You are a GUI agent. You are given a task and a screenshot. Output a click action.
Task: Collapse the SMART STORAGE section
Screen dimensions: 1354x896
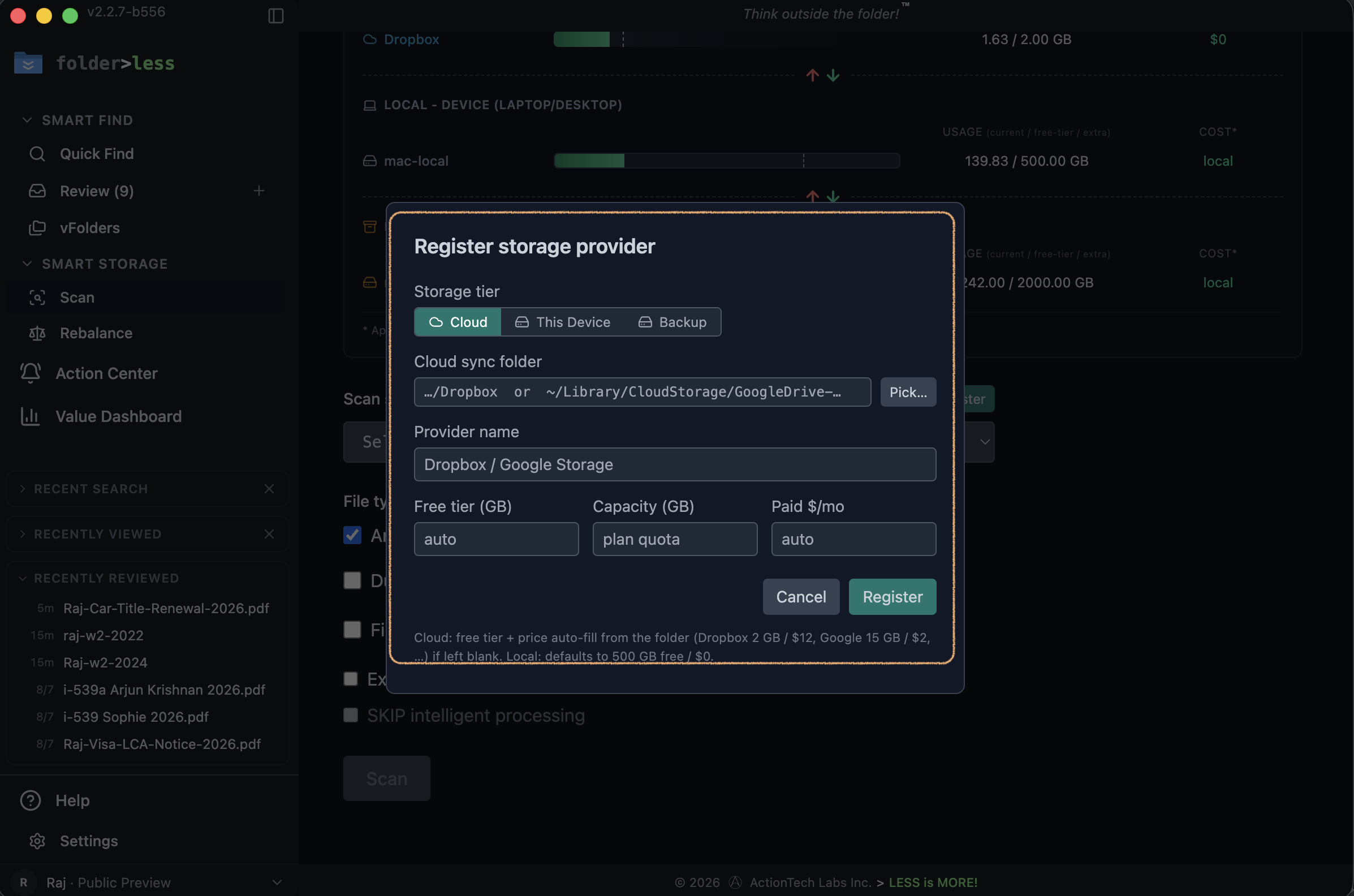click(27, 264)
